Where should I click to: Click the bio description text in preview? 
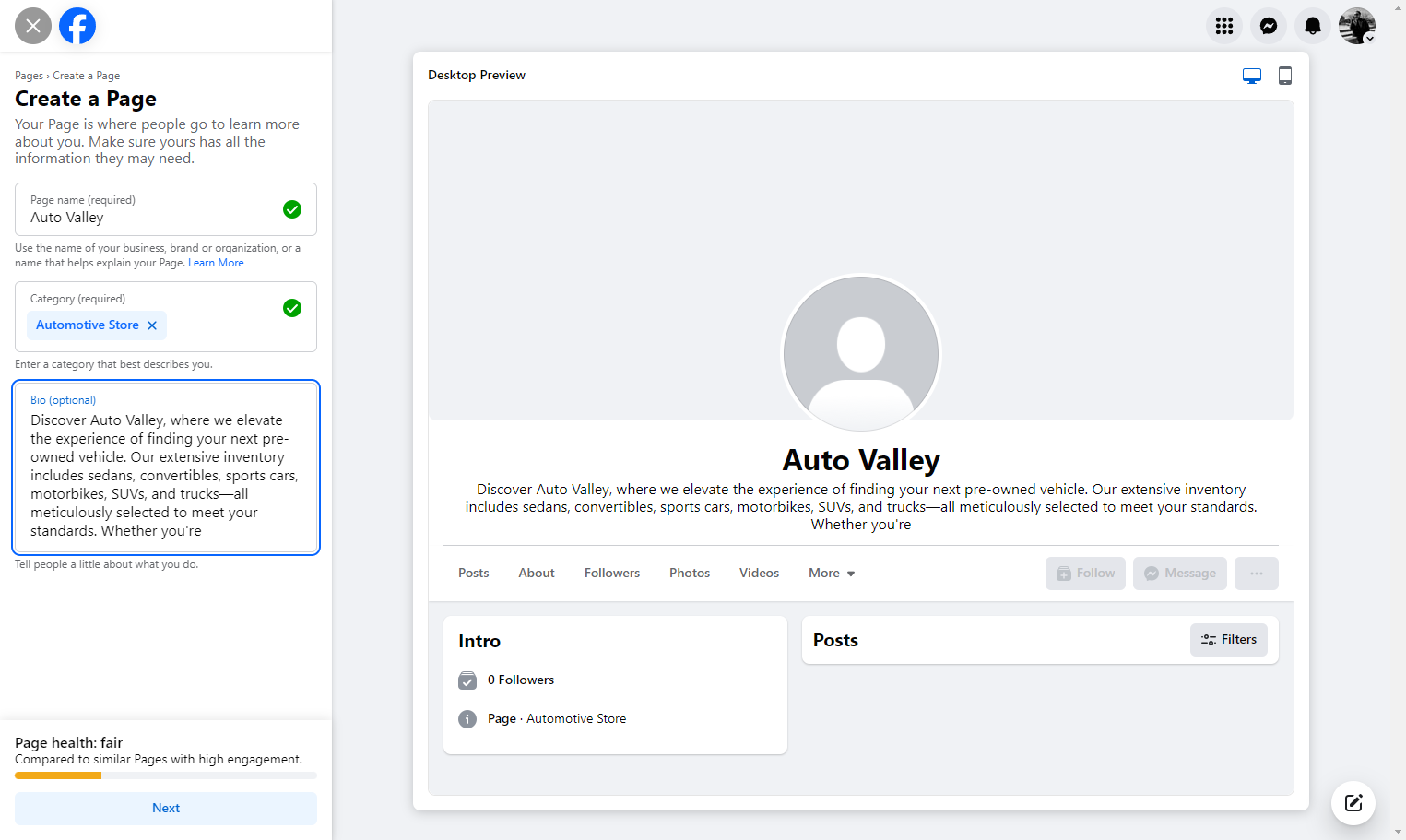click(861, 507)
